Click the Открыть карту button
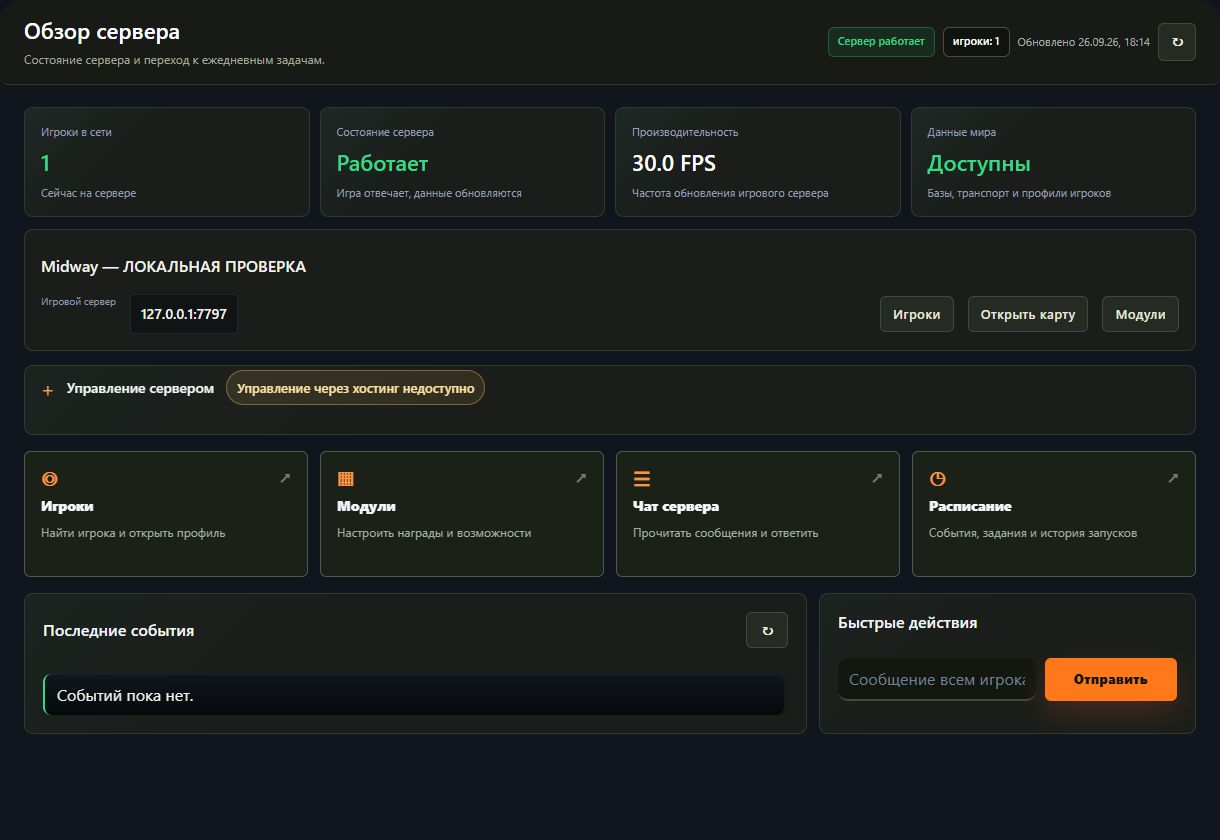 (x=1028, y=314)
